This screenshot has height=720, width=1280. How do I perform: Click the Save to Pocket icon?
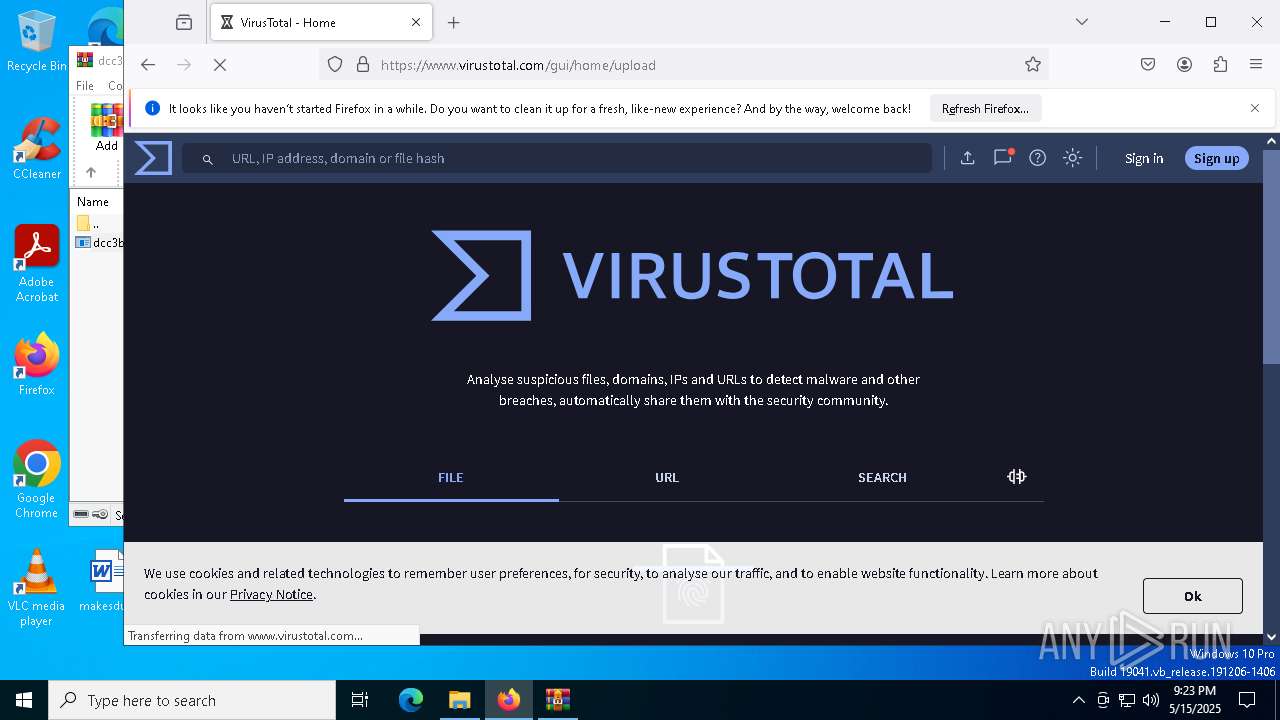(1148, 65)
